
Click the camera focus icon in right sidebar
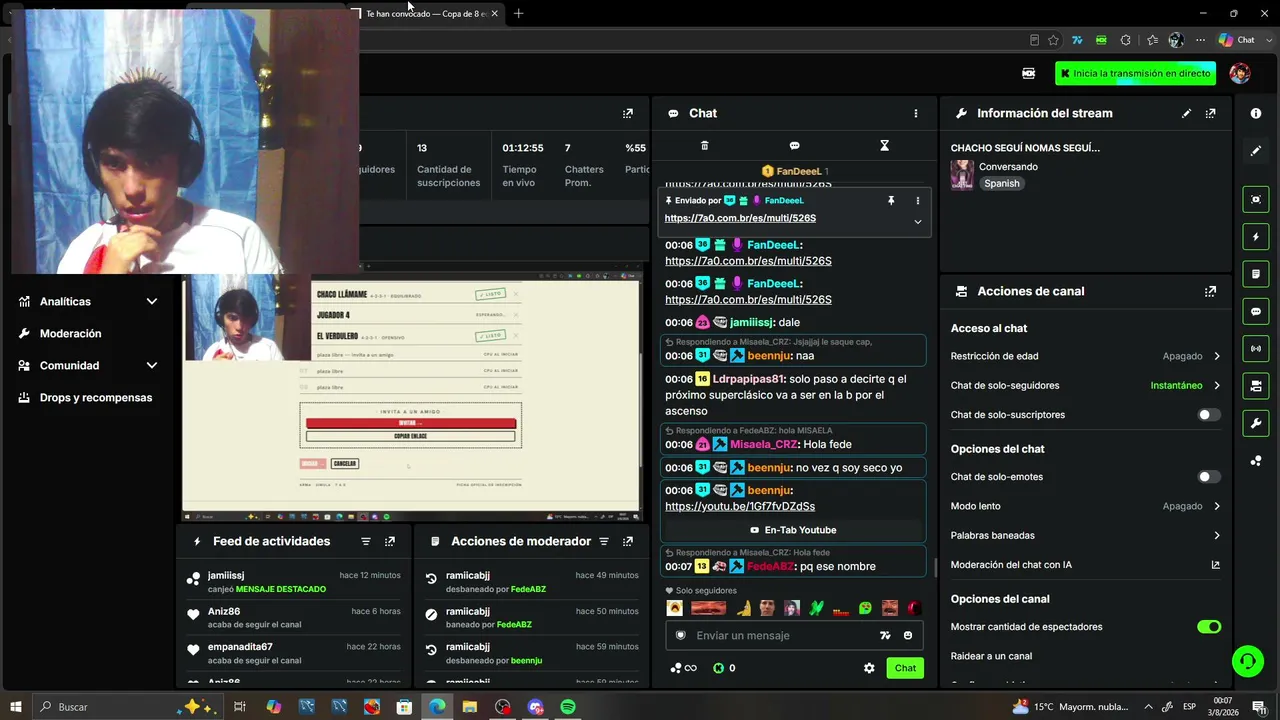1256,199
